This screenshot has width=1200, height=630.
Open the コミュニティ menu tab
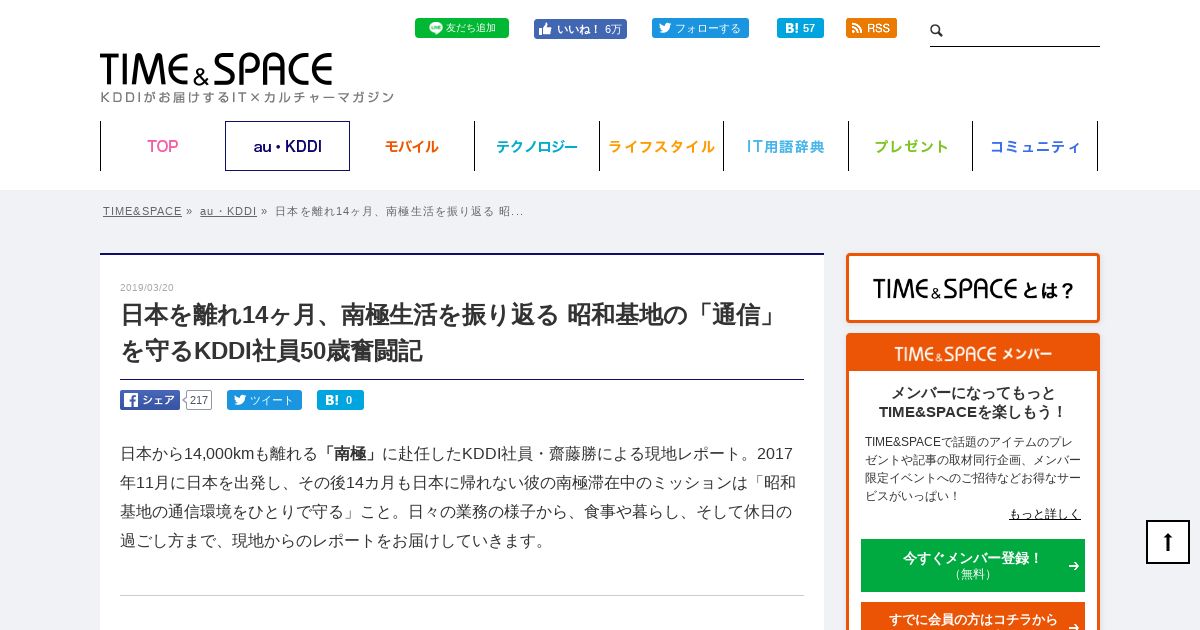point(1035,146)
